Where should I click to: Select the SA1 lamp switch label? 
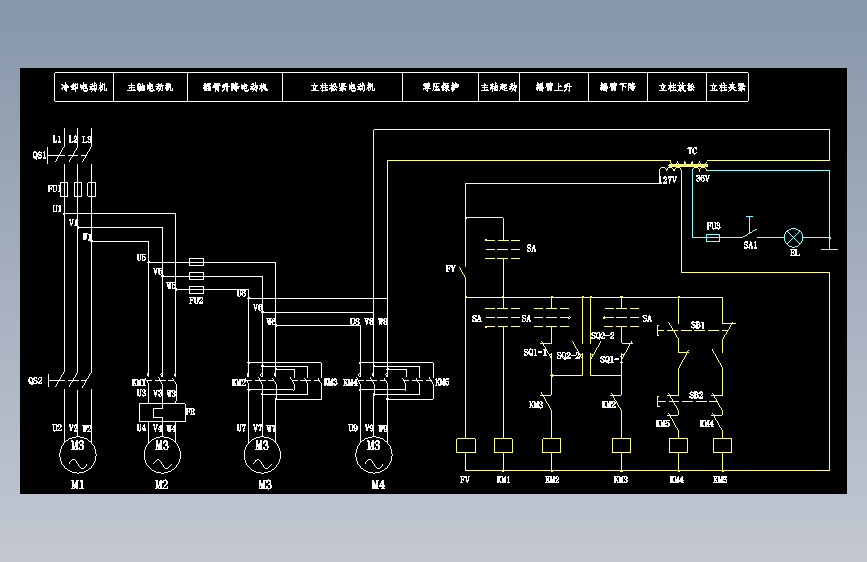click(750, 245)
